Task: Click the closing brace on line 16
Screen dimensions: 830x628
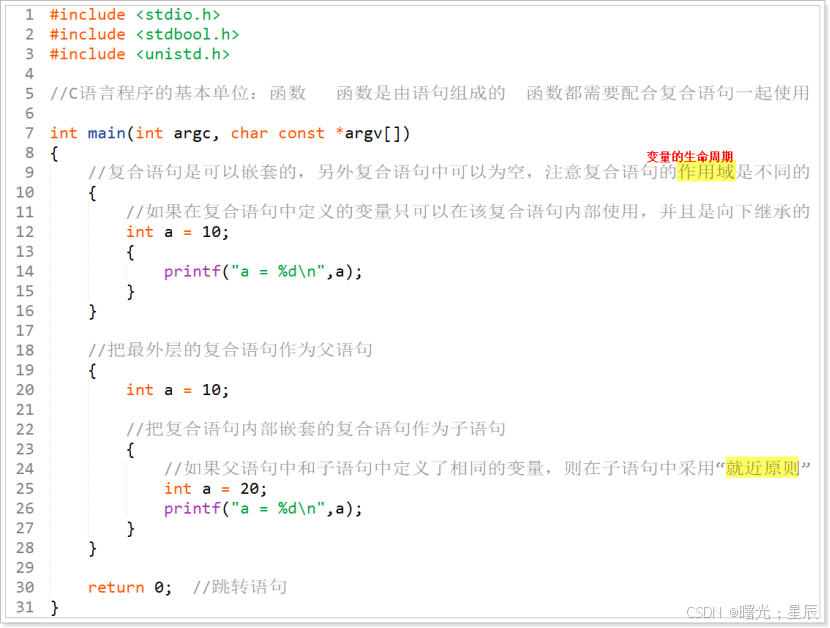Action: click(92, 311)
